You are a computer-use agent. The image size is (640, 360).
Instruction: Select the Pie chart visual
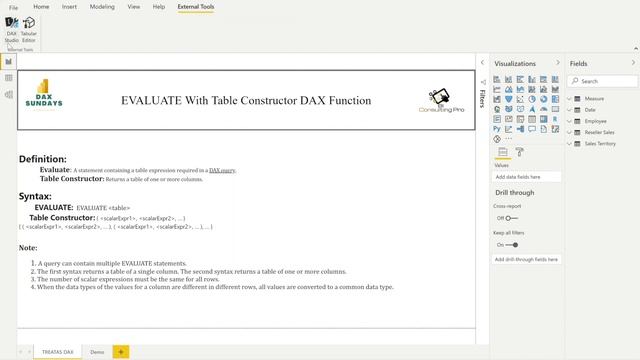pyautogui.click(x=532, y=99)
